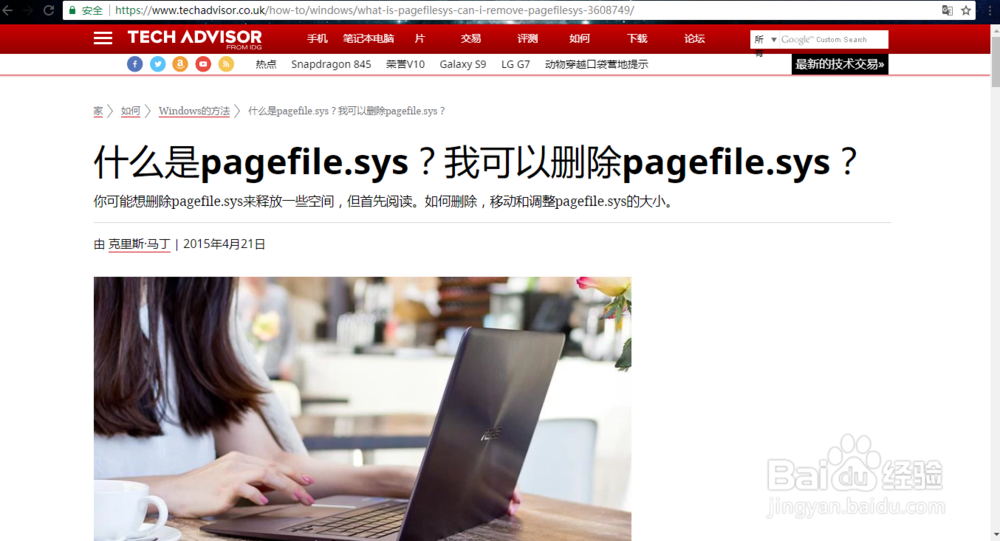Viewport: 1000px width, 541px height.
Task: Reload the page with refresh icon
Action: (x=48, y=10)
